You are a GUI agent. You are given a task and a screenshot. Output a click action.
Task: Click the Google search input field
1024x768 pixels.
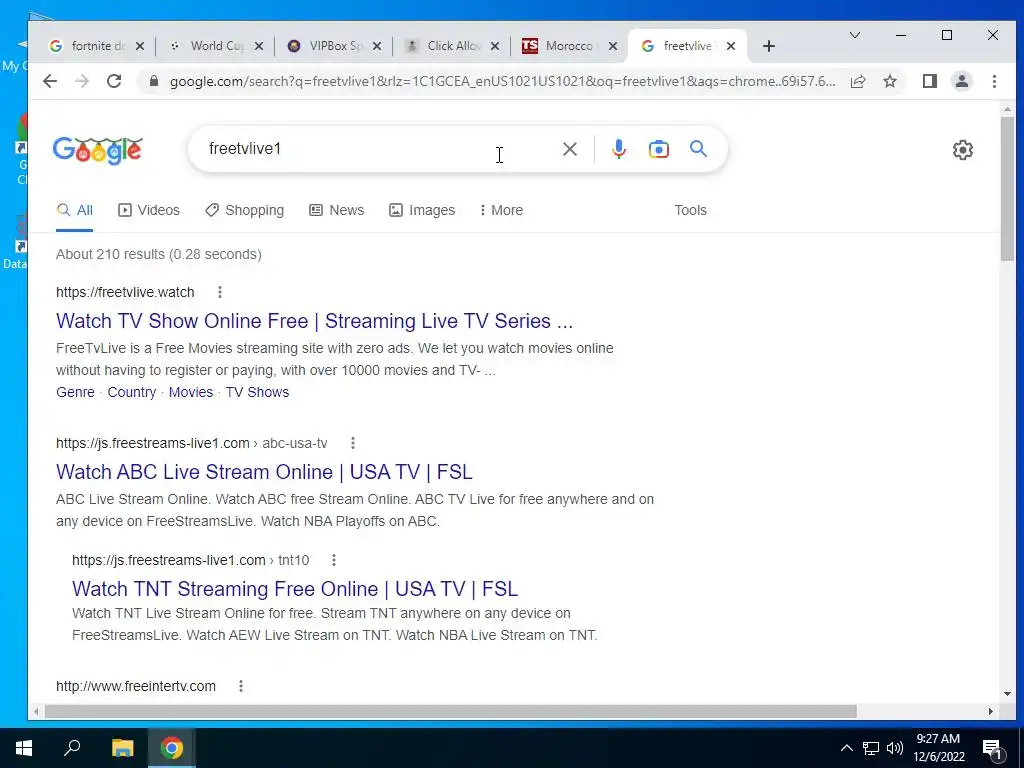coord(379,149)
